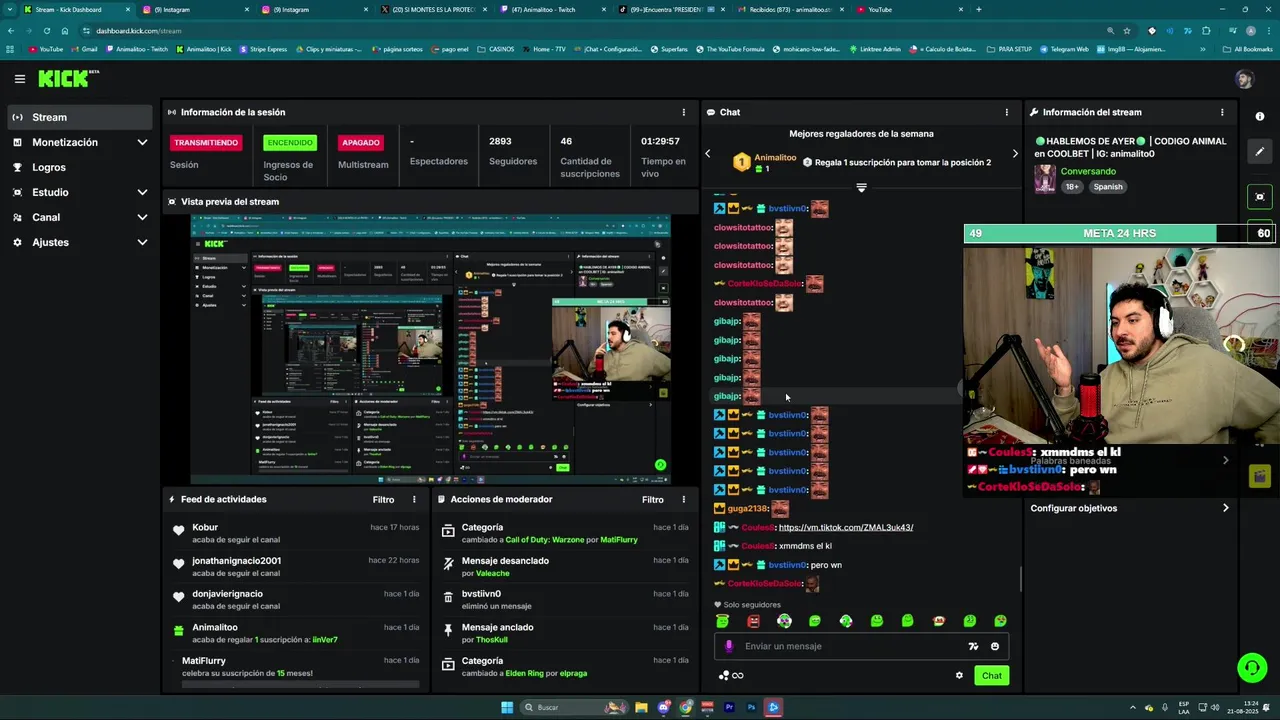
Task: Click the Kobur follower entry
Action: 297,533
